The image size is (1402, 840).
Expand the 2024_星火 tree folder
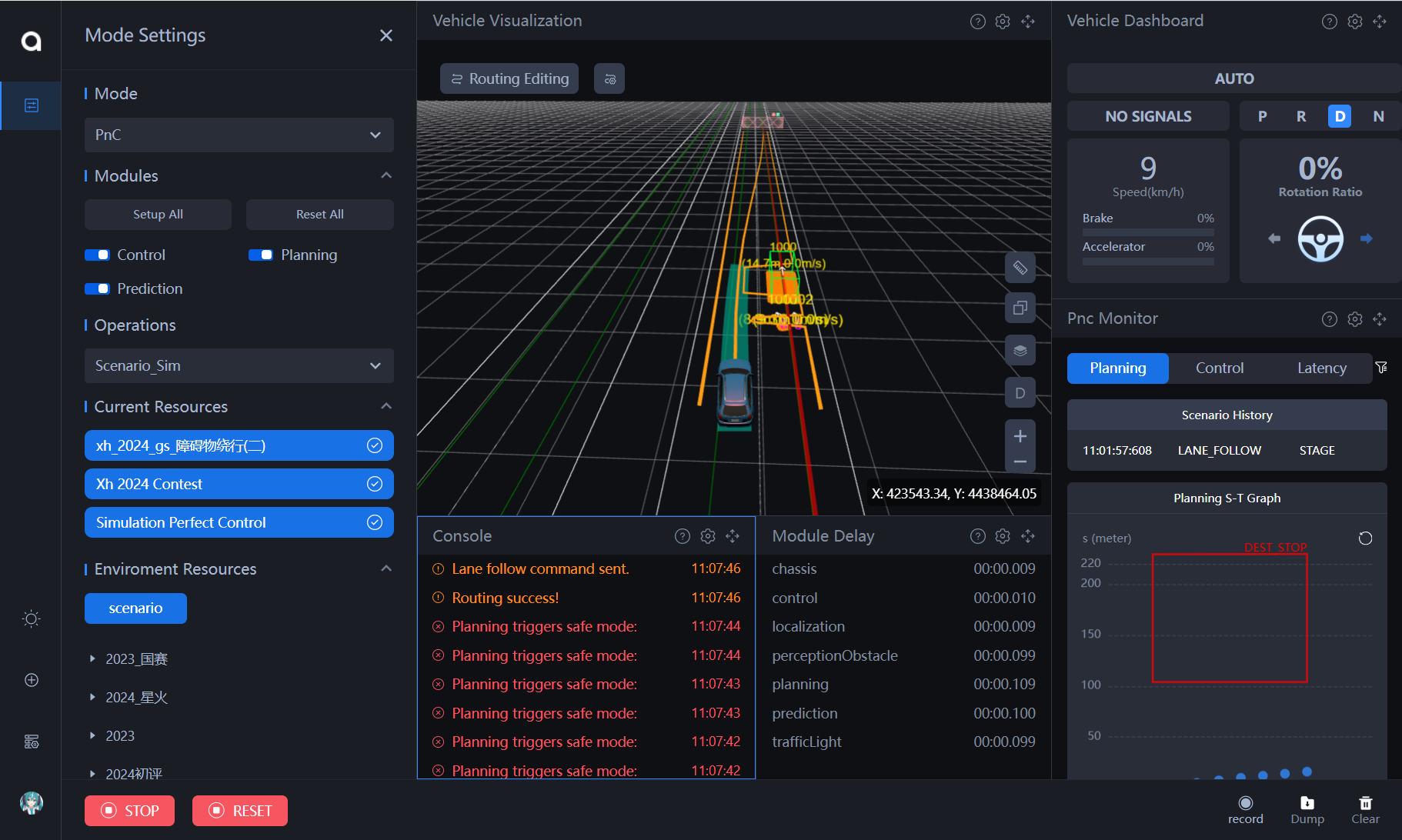[x=93, y=698]
